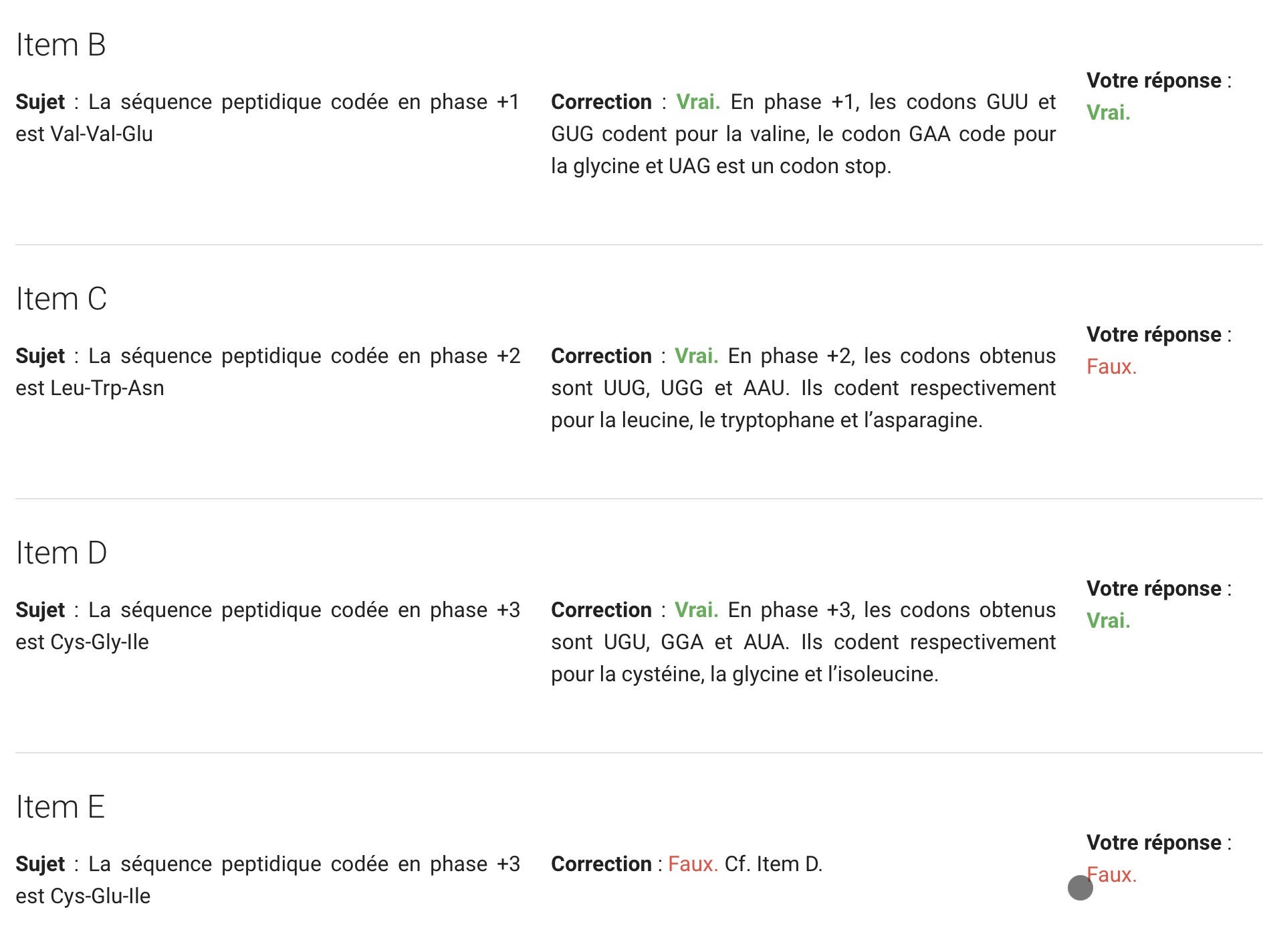This screenshot has height=952, width=1263.
Task: Click the Cys-Glu-Ile subject text
Action: click(x=100, y=896)
